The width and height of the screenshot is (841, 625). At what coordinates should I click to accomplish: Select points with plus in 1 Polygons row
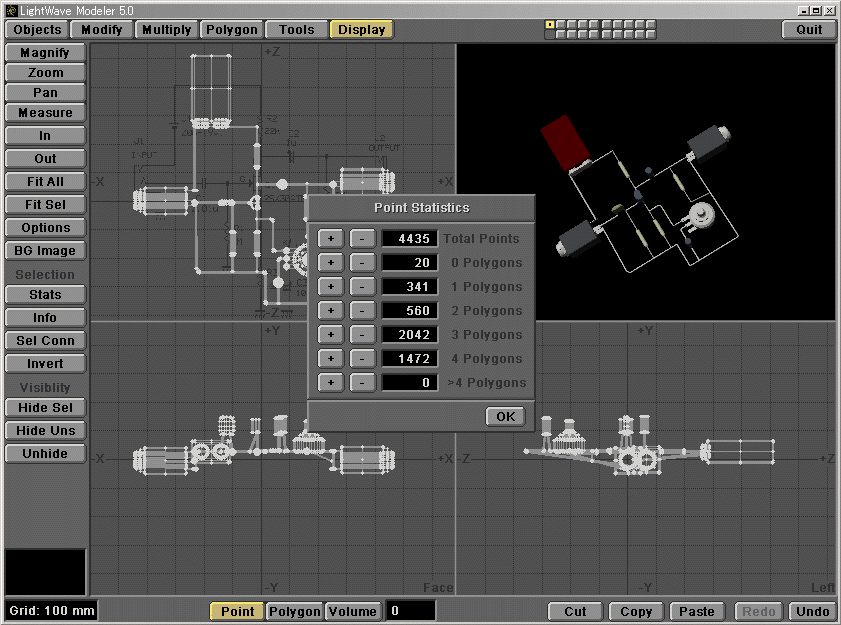[331, 286]
